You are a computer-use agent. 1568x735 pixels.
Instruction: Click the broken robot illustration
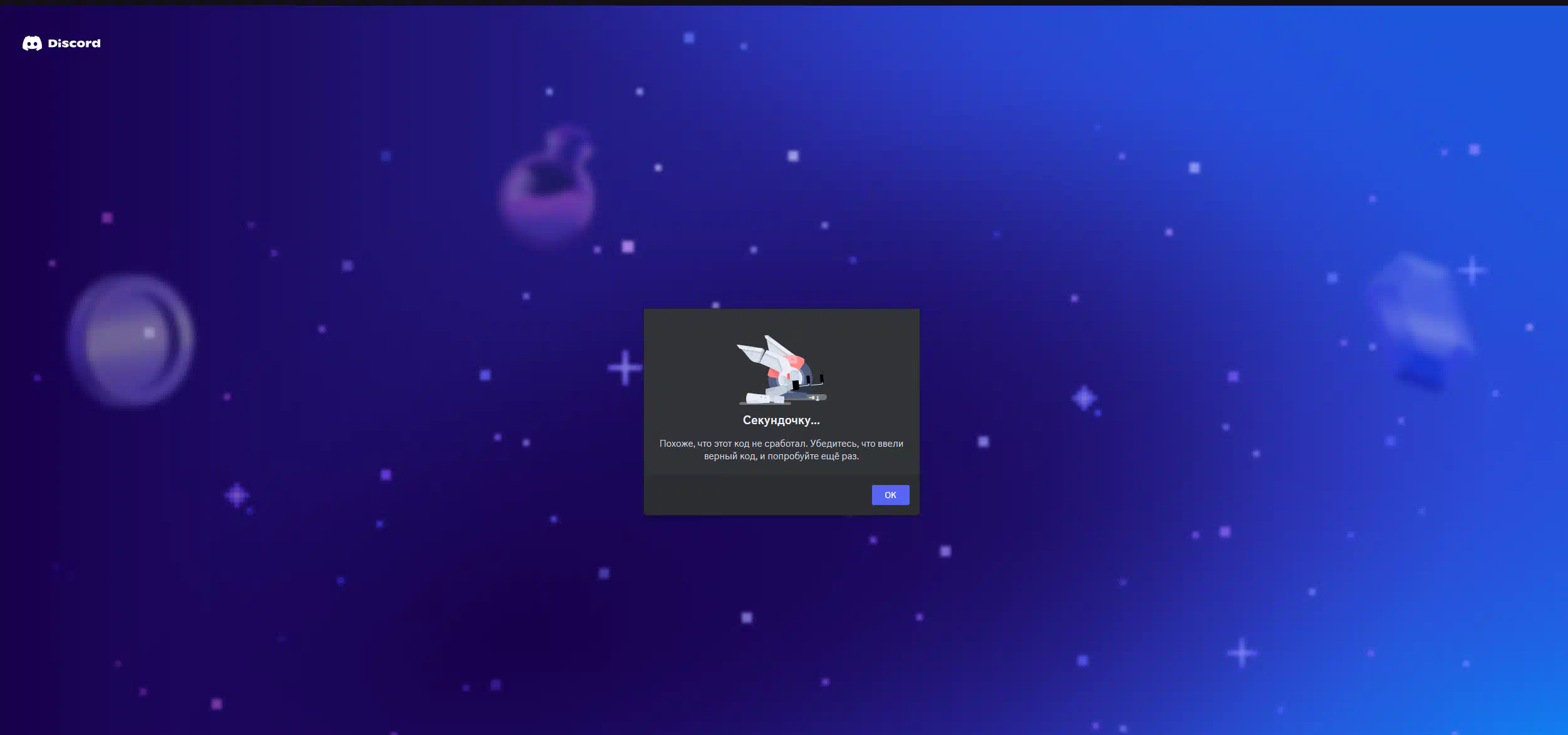tap(781, 370)
